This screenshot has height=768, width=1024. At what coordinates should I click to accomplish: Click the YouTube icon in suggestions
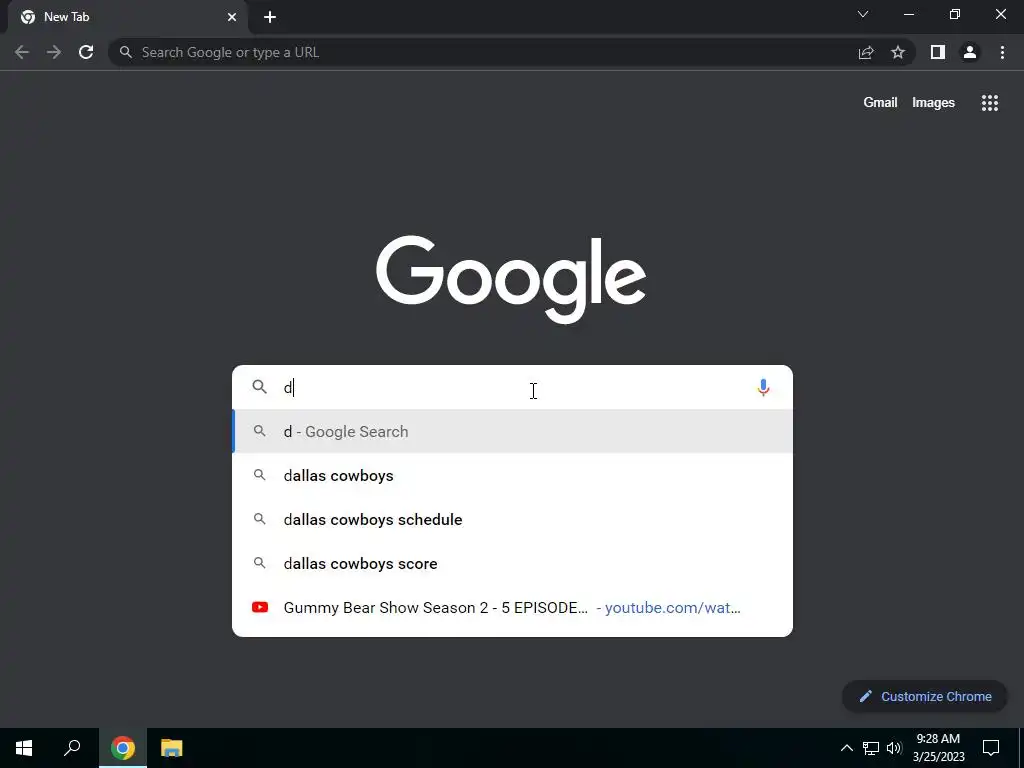pyautogui.click(x=260, y=607)
